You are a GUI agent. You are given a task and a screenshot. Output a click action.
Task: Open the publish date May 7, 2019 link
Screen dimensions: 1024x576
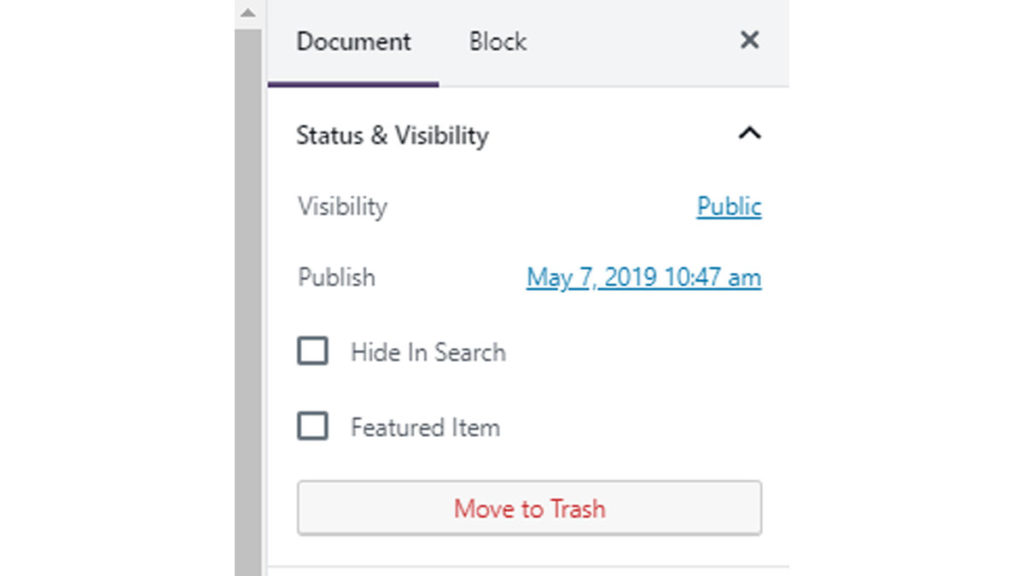[x=643, y=277]
